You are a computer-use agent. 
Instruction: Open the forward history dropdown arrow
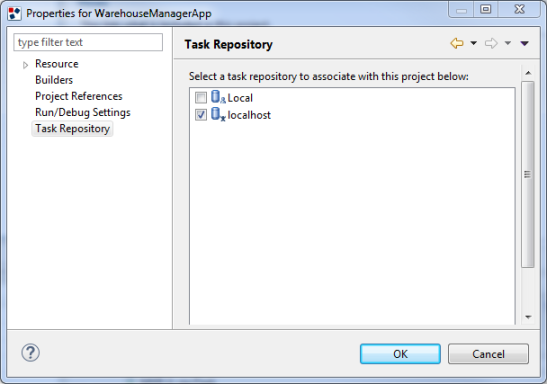click(508, 43)
